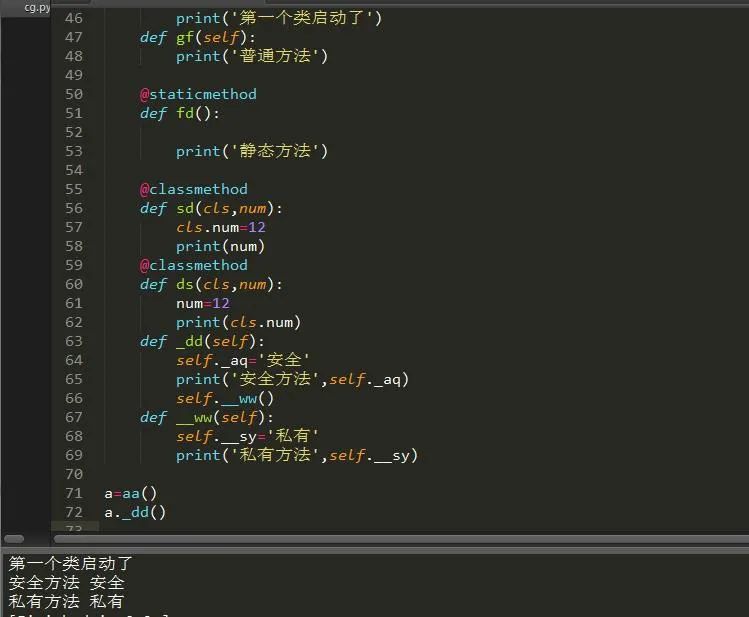749x617 pixels.
Task: Click the def fd() method definition
Action: point(179,113)
